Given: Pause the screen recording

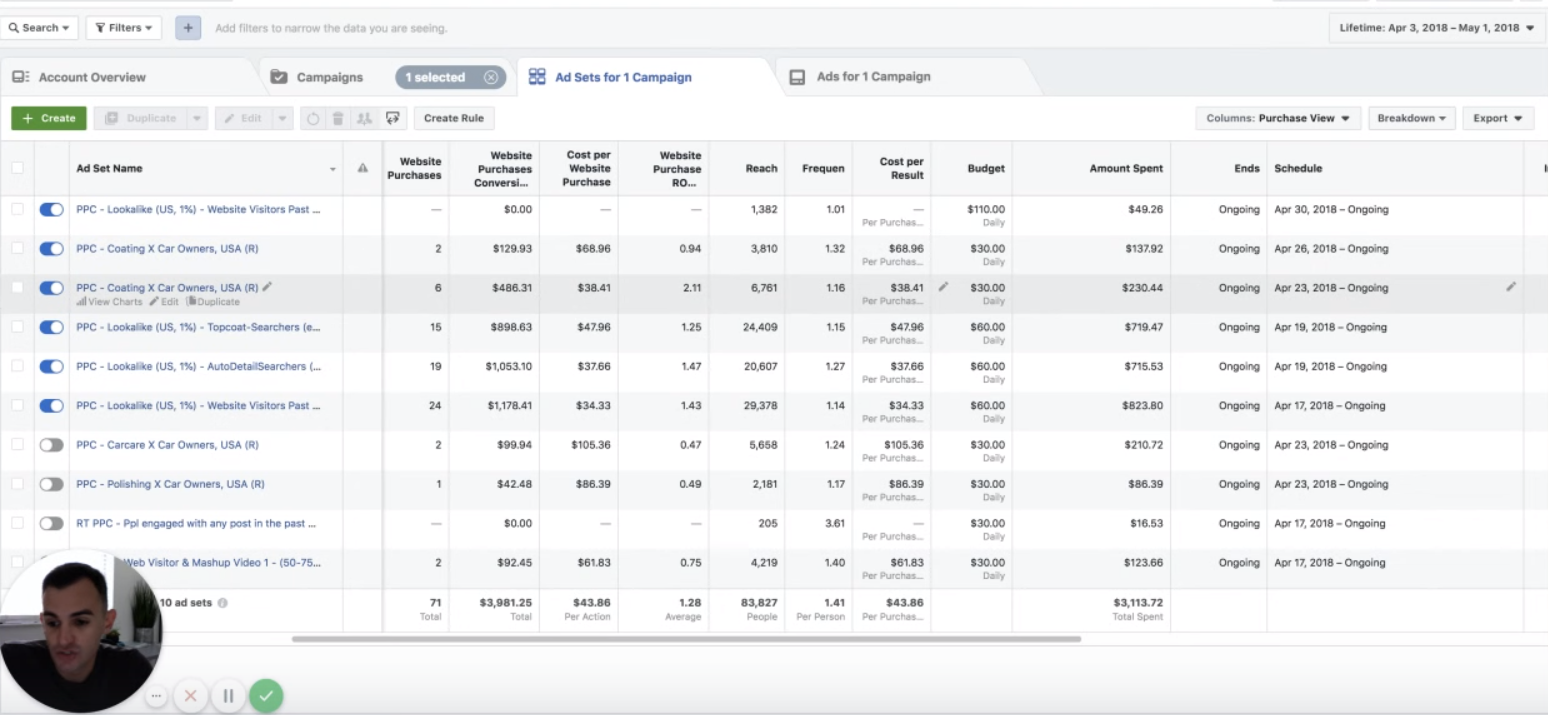Looking at the screenshot, I should (x=228, y=696).
